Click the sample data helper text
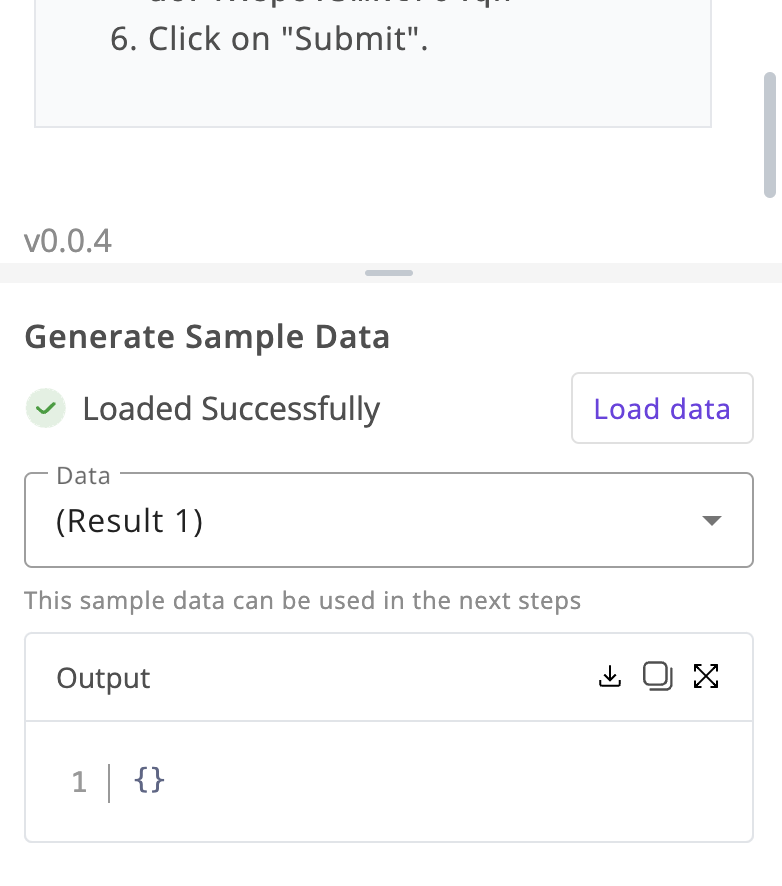This screenshot has width=782, height=886. tap(302, 600)
